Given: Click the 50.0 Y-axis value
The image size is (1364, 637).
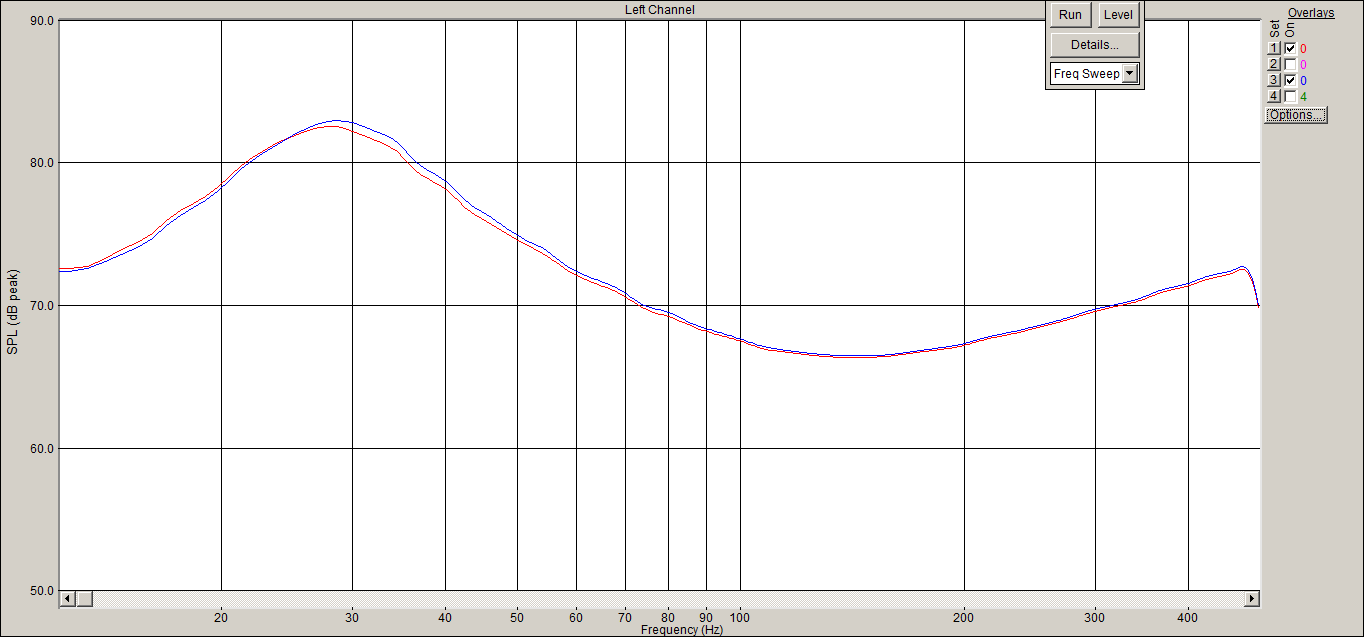Looking at the screenshot, I should [x=42, y=590].
